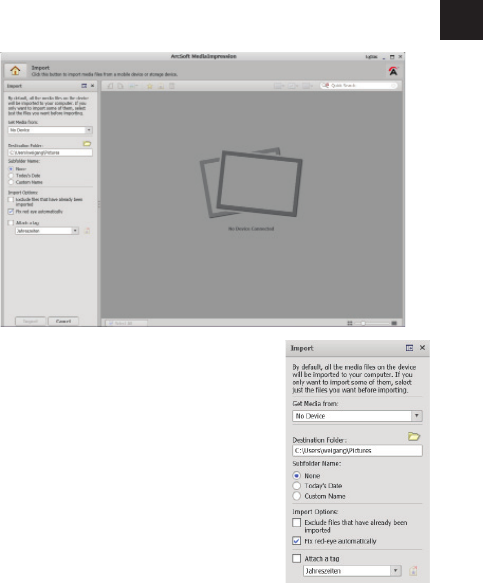Click the thumbnail size slider handle
483x583 pixels.
click(363, 323)
